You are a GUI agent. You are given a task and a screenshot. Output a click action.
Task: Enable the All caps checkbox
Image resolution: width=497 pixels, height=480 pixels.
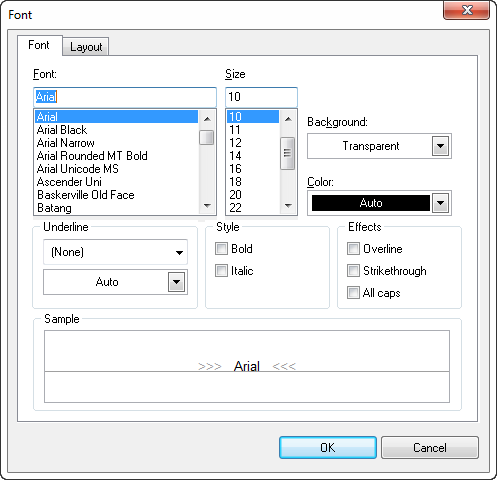[353, 293]
